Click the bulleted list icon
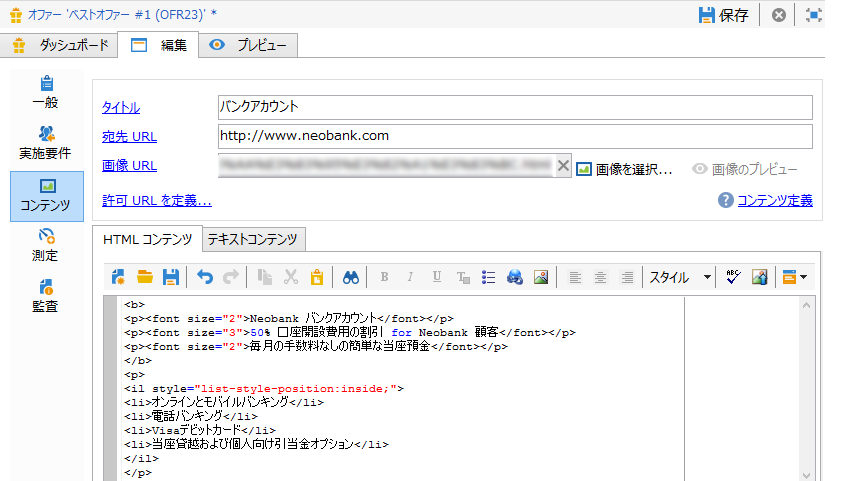855x481 pixels. [x=489, y=277]
